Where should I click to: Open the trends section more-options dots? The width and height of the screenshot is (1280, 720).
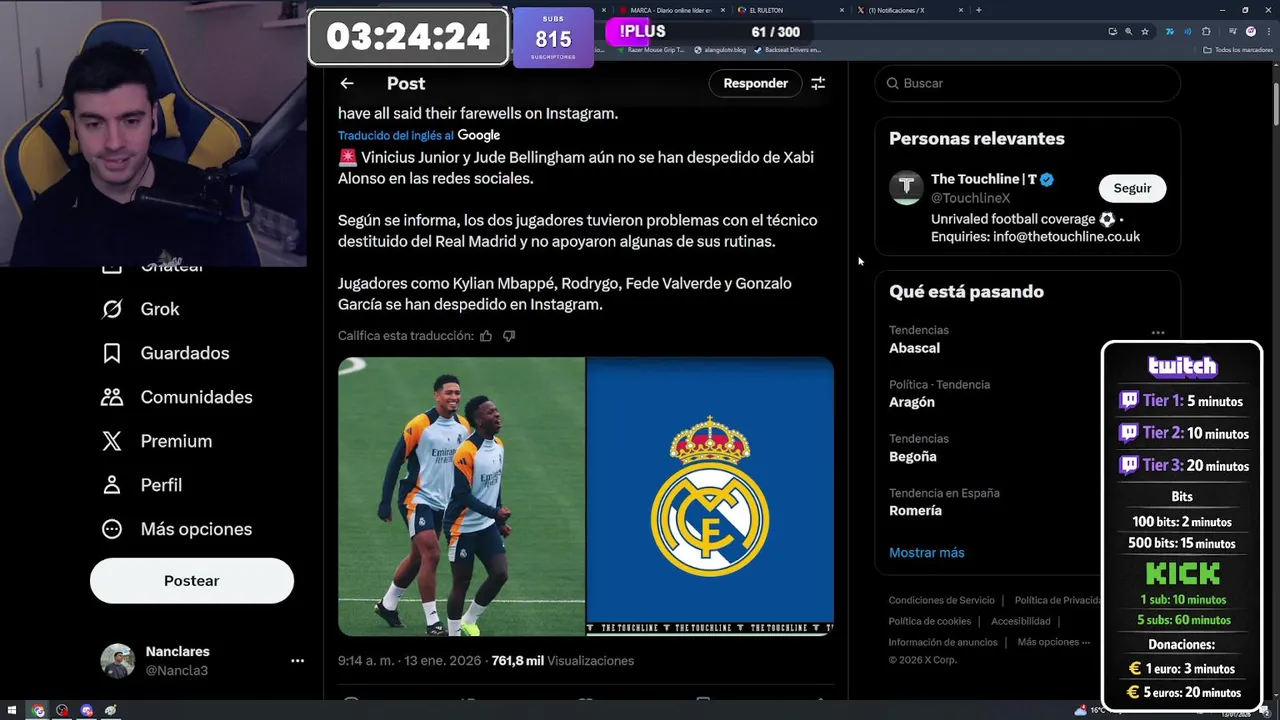tap(1158, 333)
